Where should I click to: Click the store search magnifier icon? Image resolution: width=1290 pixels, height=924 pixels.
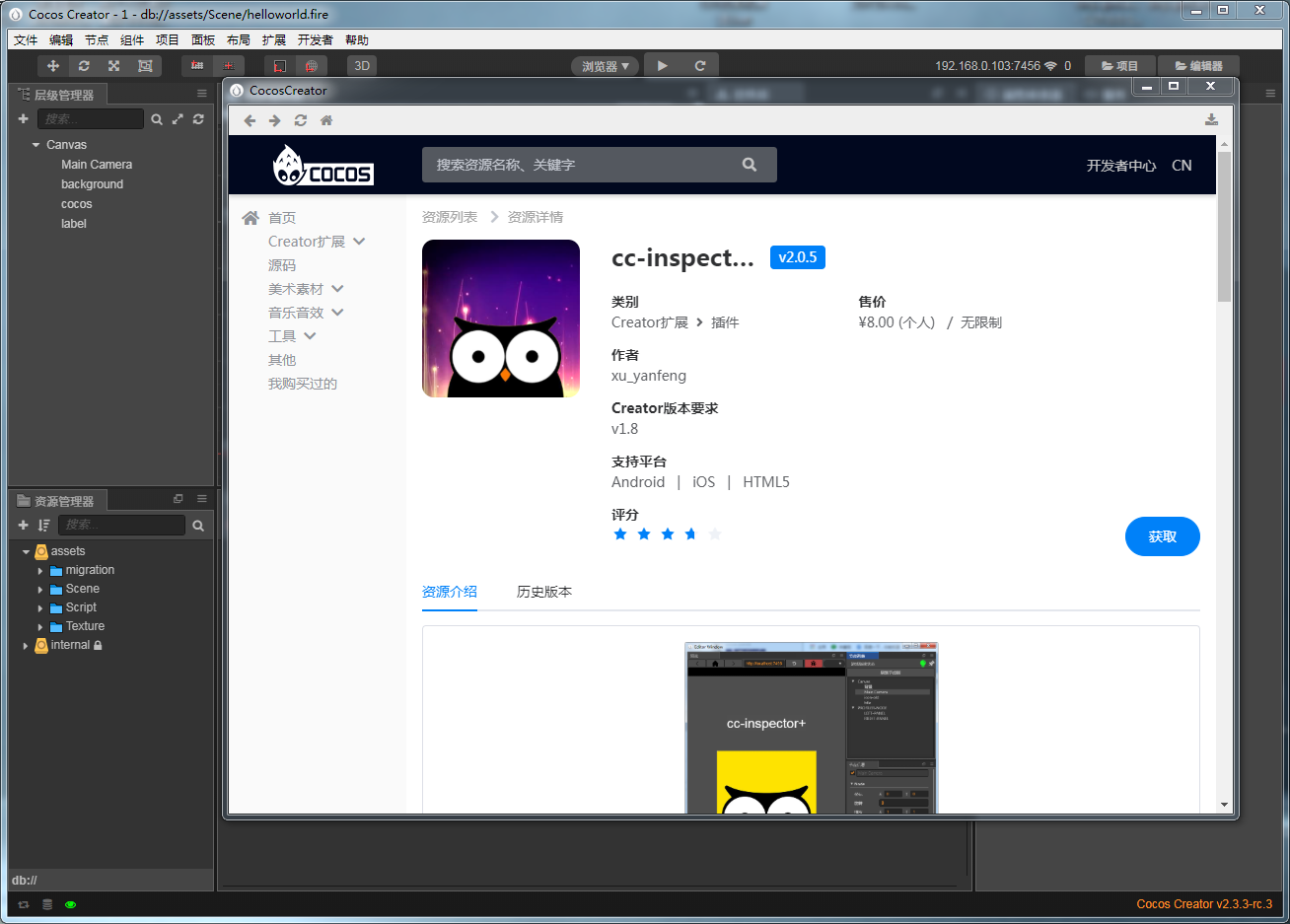pos(750,165)
